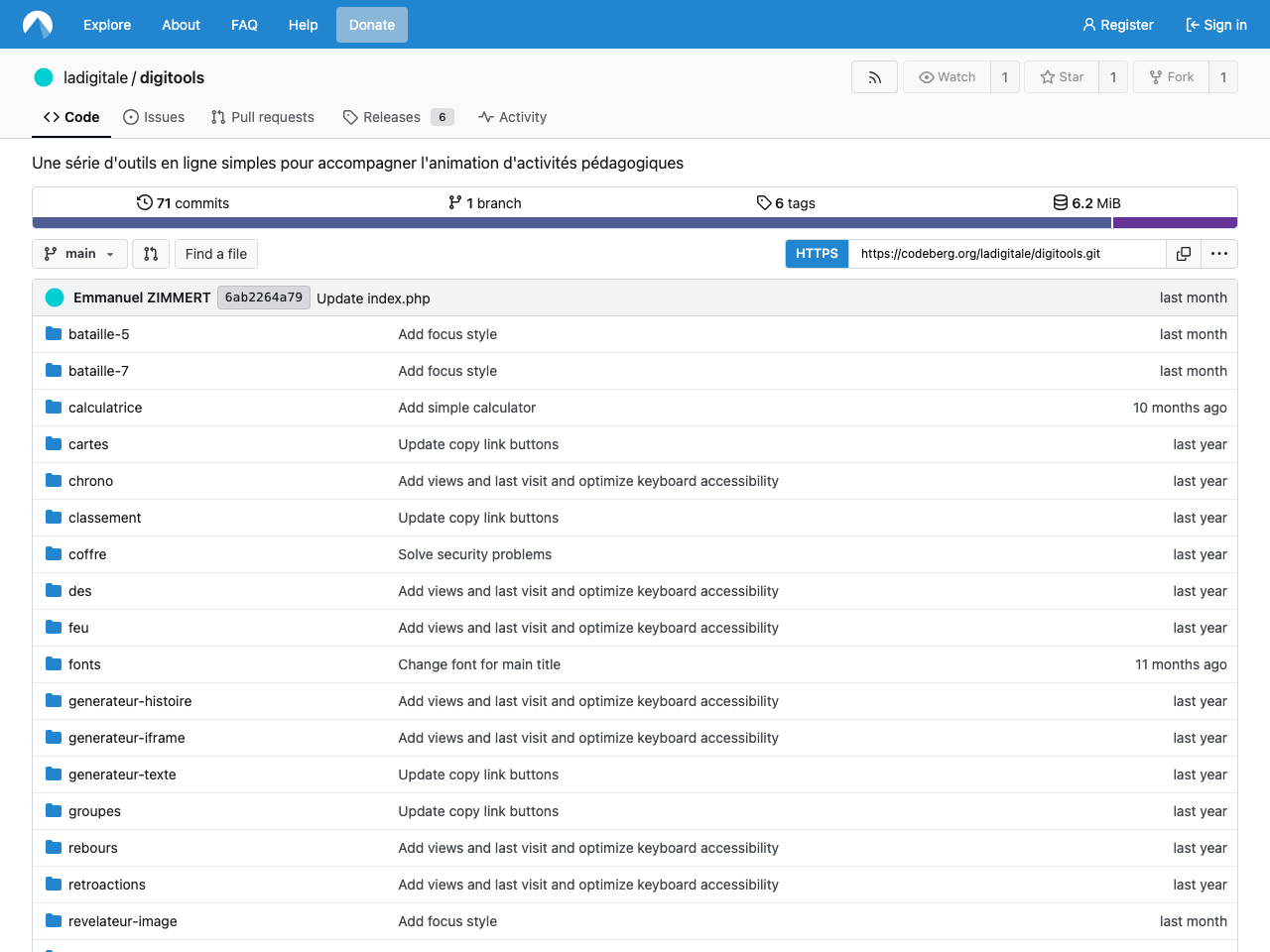Viewport: 1270px width, 952px height.
Task: Open the ellipsis clone options menu
Action: pyautogui.click(x=1218, y=254)
